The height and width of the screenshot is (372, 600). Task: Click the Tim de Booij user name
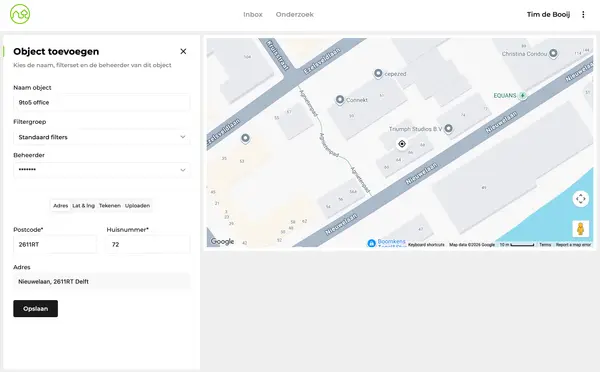pyautogui.click(x=548, y=15)
